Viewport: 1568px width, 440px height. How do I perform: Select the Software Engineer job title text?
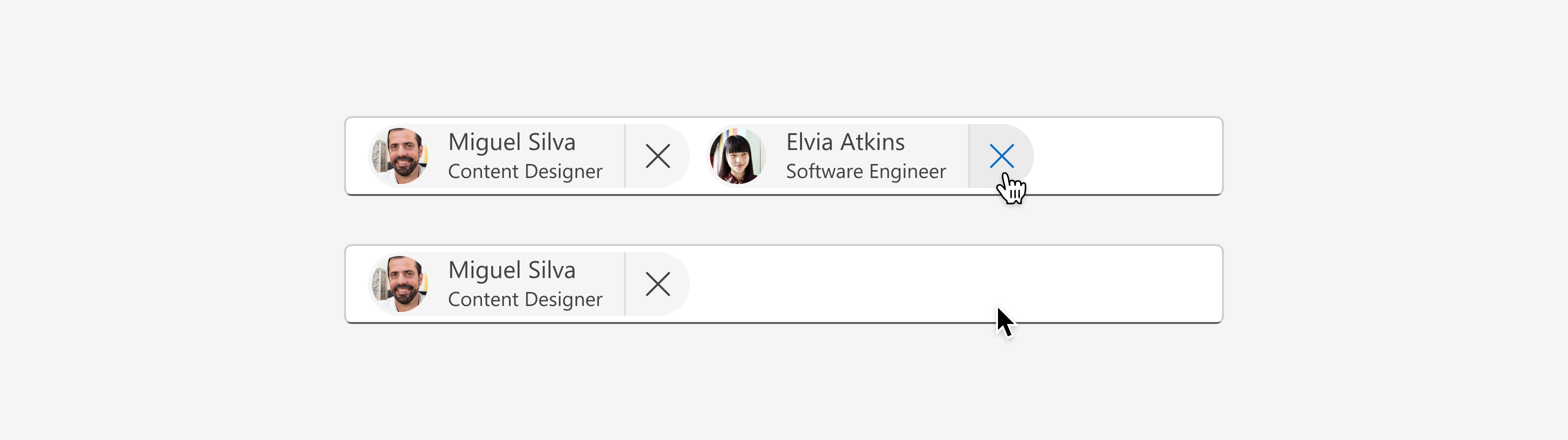[865, 171]
